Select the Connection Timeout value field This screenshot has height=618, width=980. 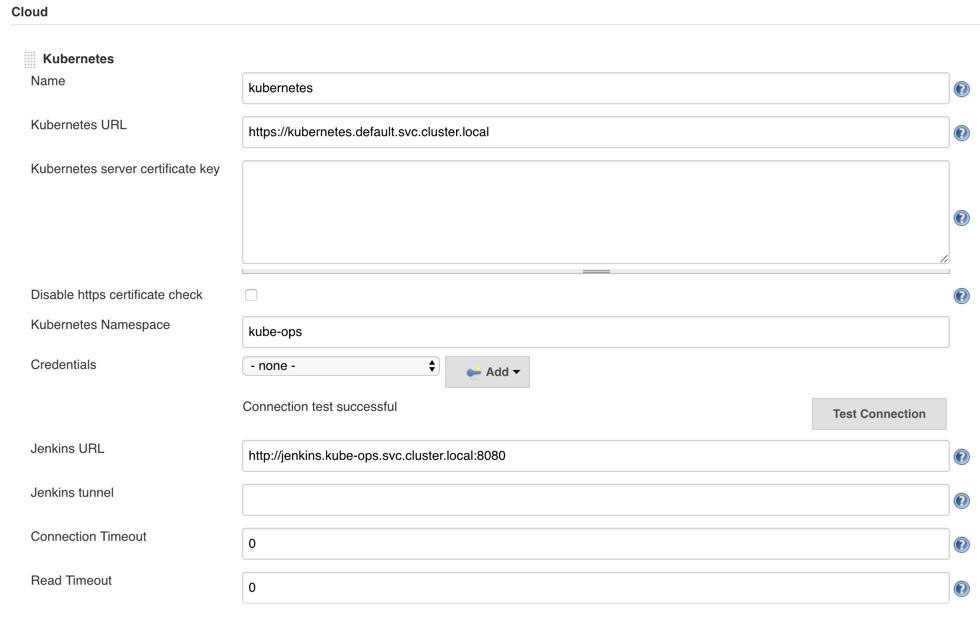[595, 544]
